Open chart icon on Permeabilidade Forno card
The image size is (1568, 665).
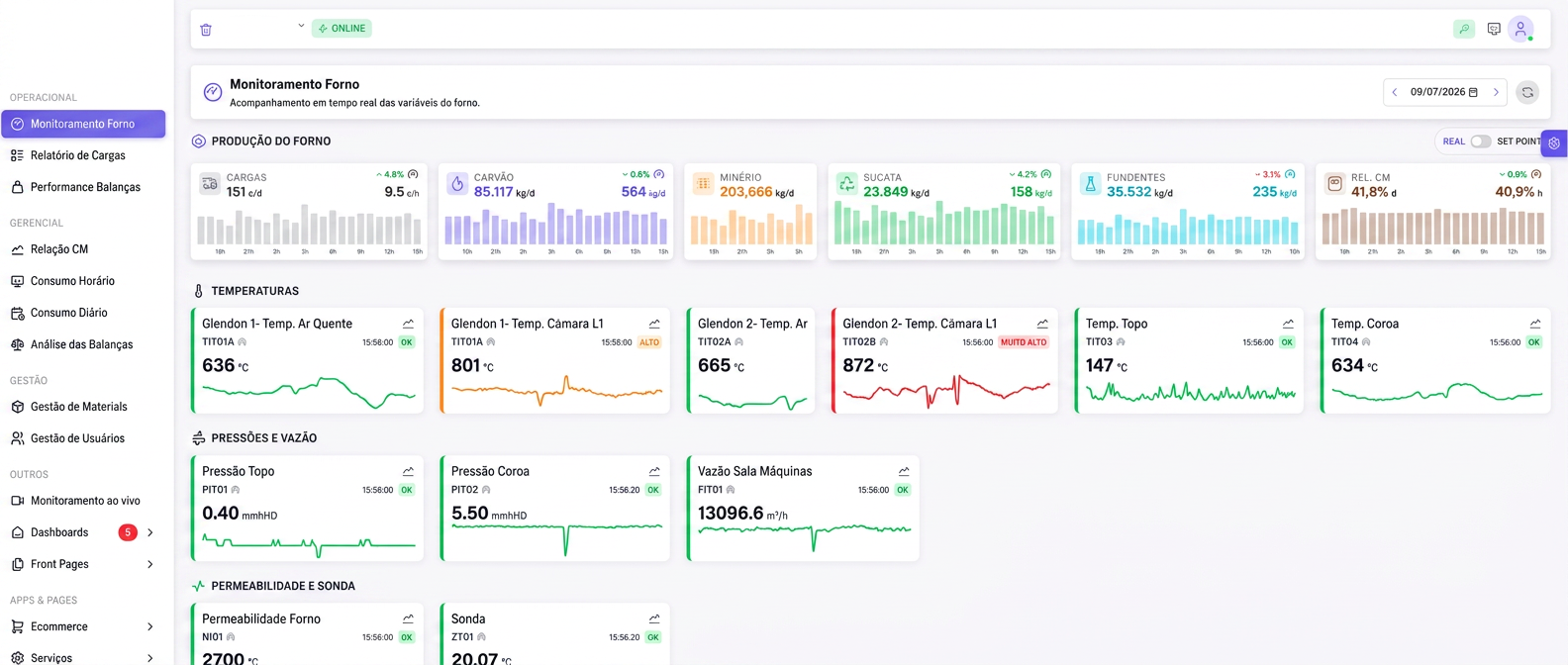click(408, 618)
